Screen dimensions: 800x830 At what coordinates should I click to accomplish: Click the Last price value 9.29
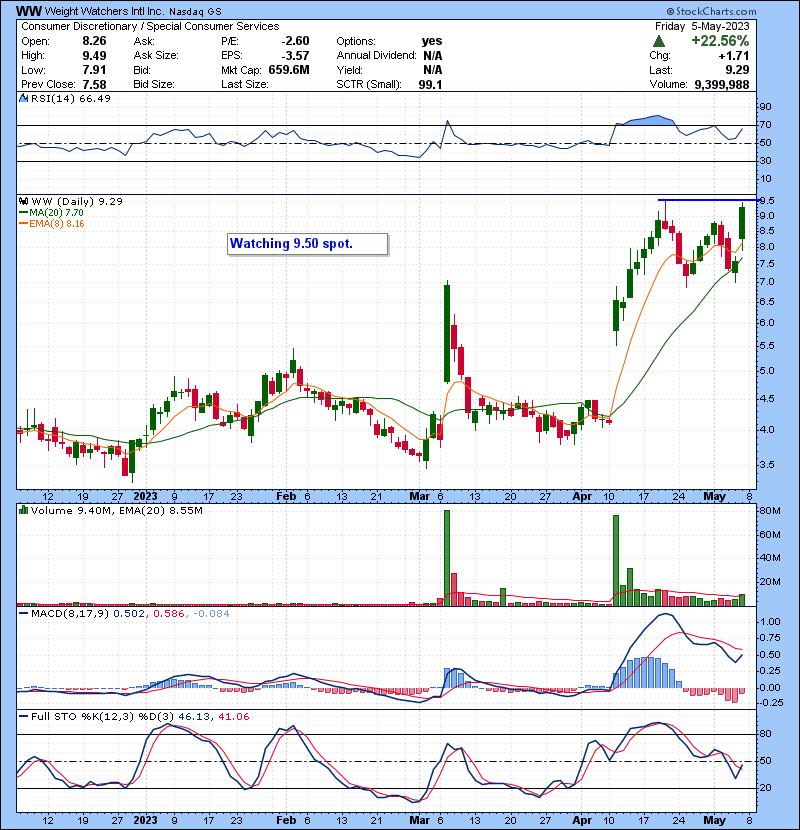(737, 70)
